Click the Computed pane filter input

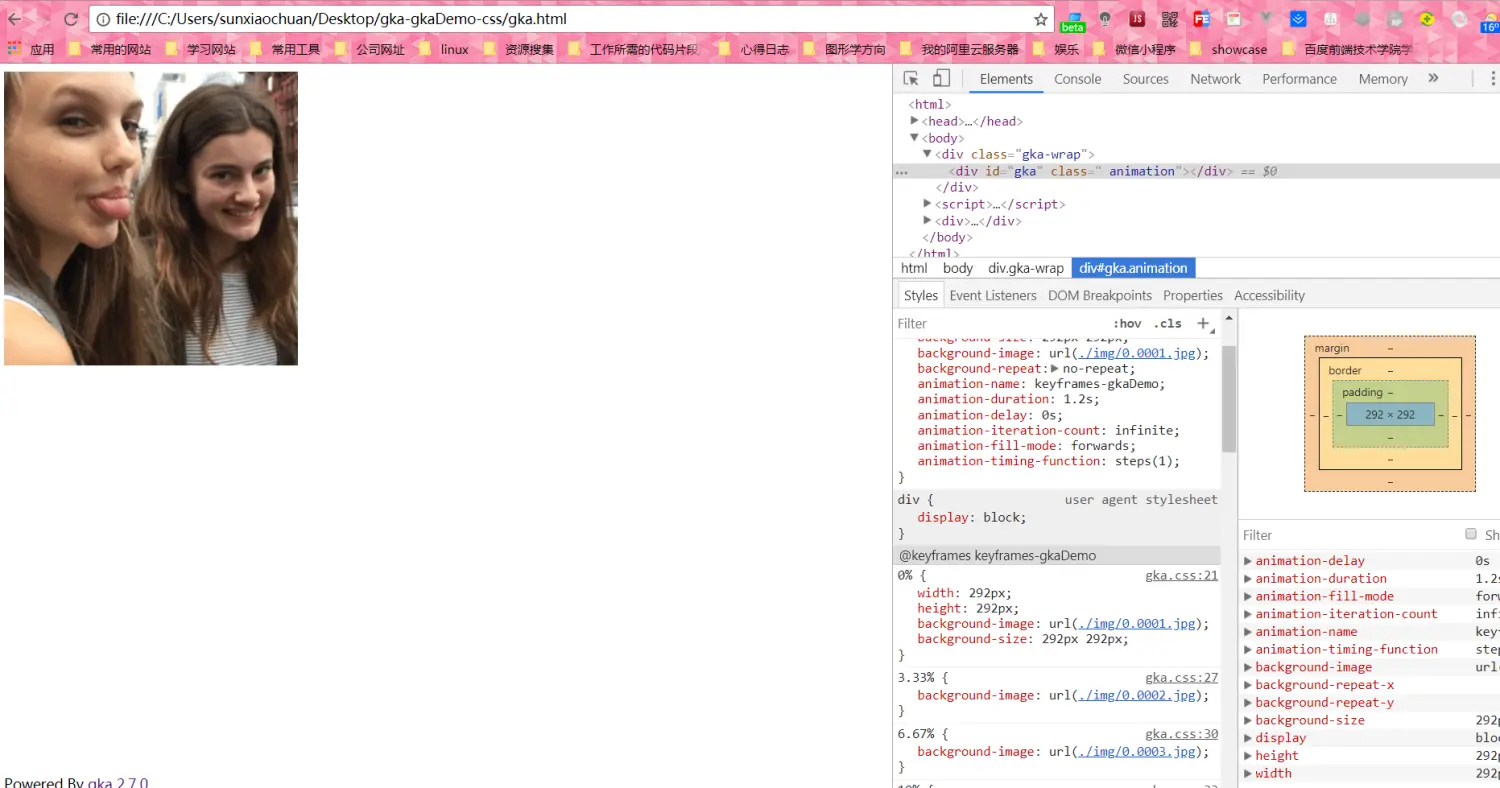[1350, 534]
